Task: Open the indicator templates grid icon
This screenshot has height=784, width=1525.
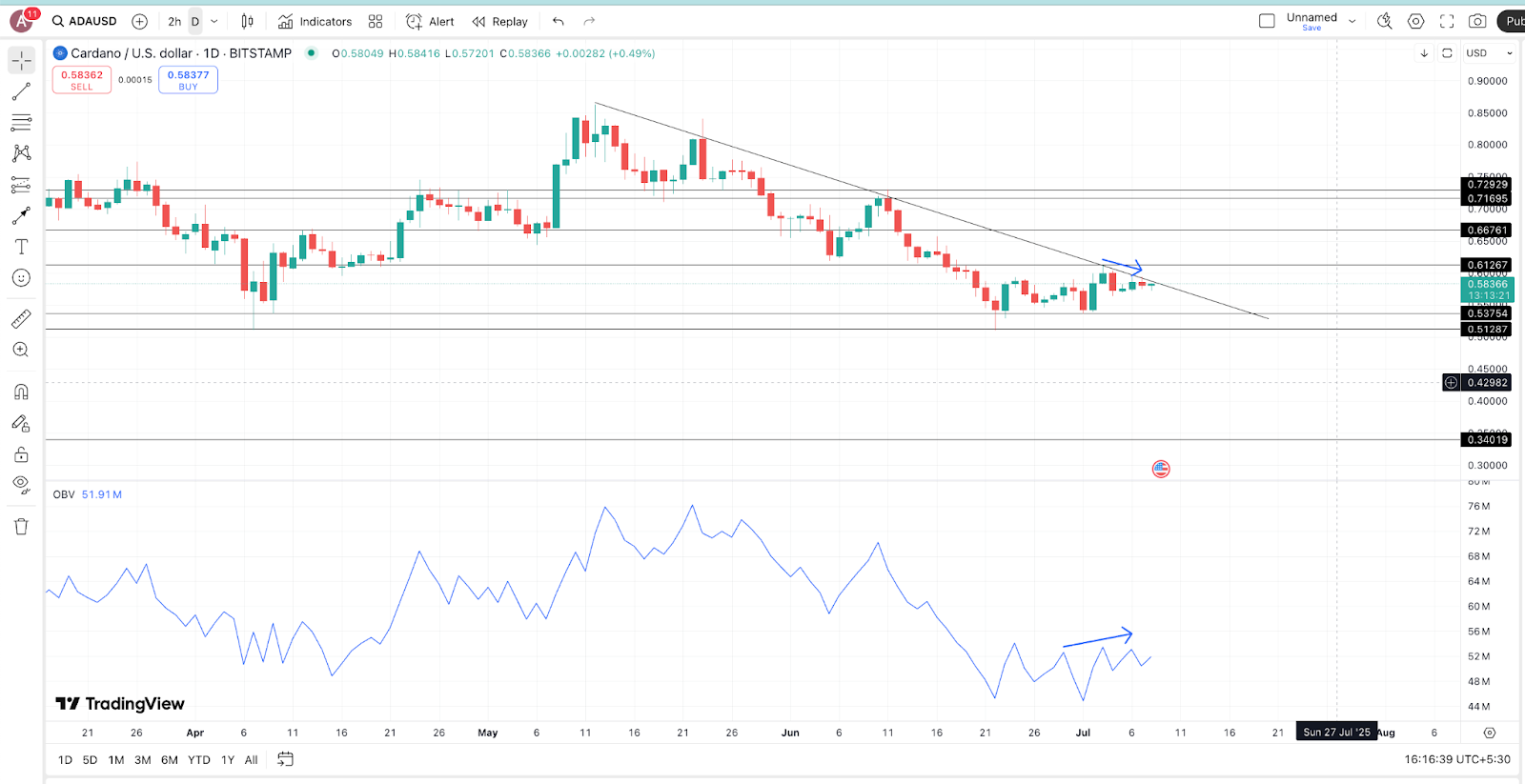Action: 376,21
